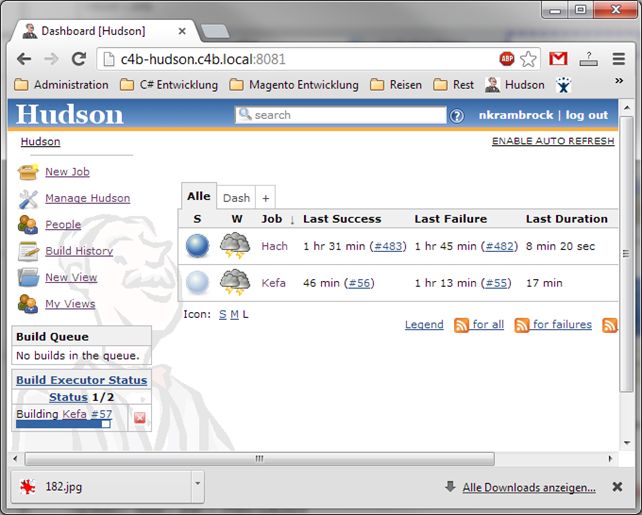Click the People icon in sidebar
Image resolution: width=642 pixels, height=515 pixels.
point(28,225)
